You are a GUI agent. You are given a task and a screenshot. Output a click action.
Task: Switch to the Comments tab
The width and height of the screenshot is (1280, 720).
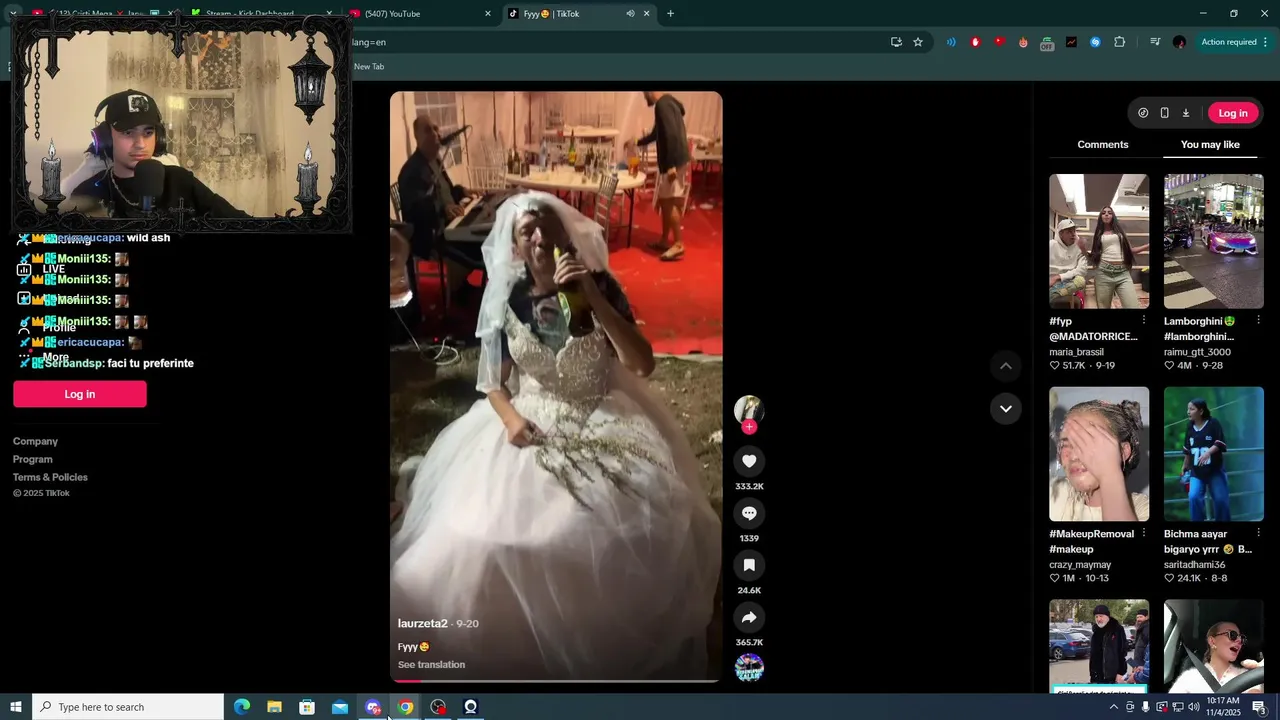tap(1103, 145)
